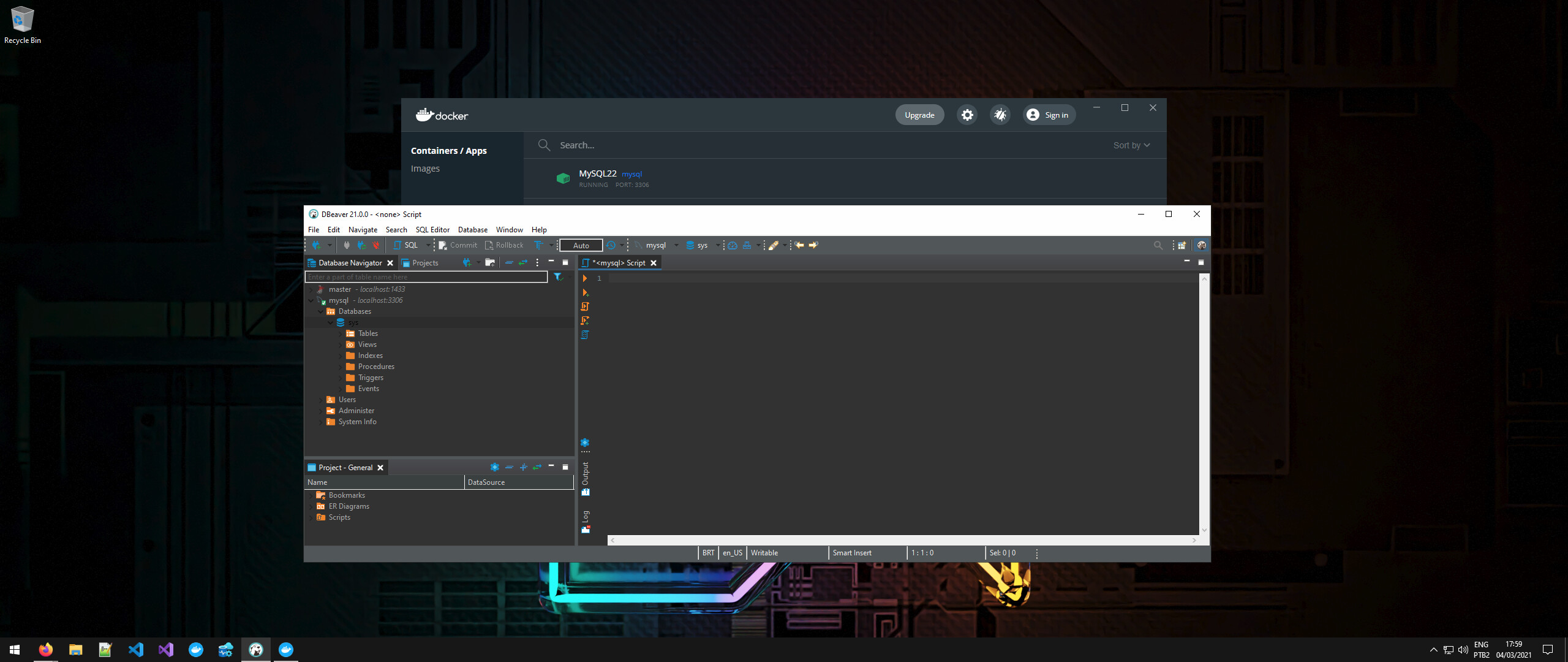Toggle the navigator filter funnel icon

click(558, 277)
